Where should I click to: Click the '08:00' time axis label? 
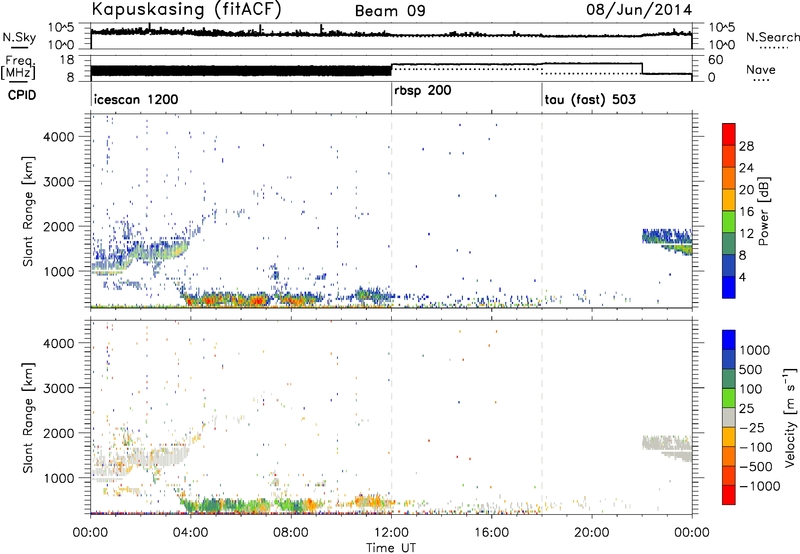[x=291, y=533]
